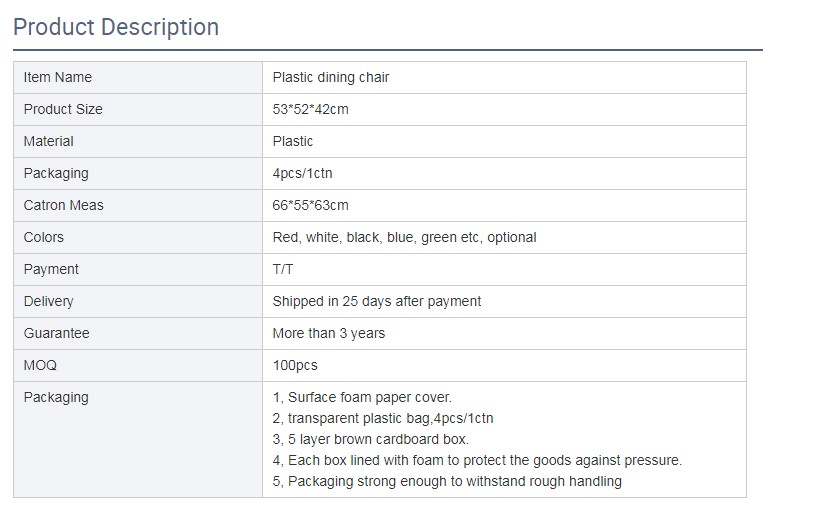Select the 66*55*63cm carton measurement
815x507 pixels.
click(310, 205)
